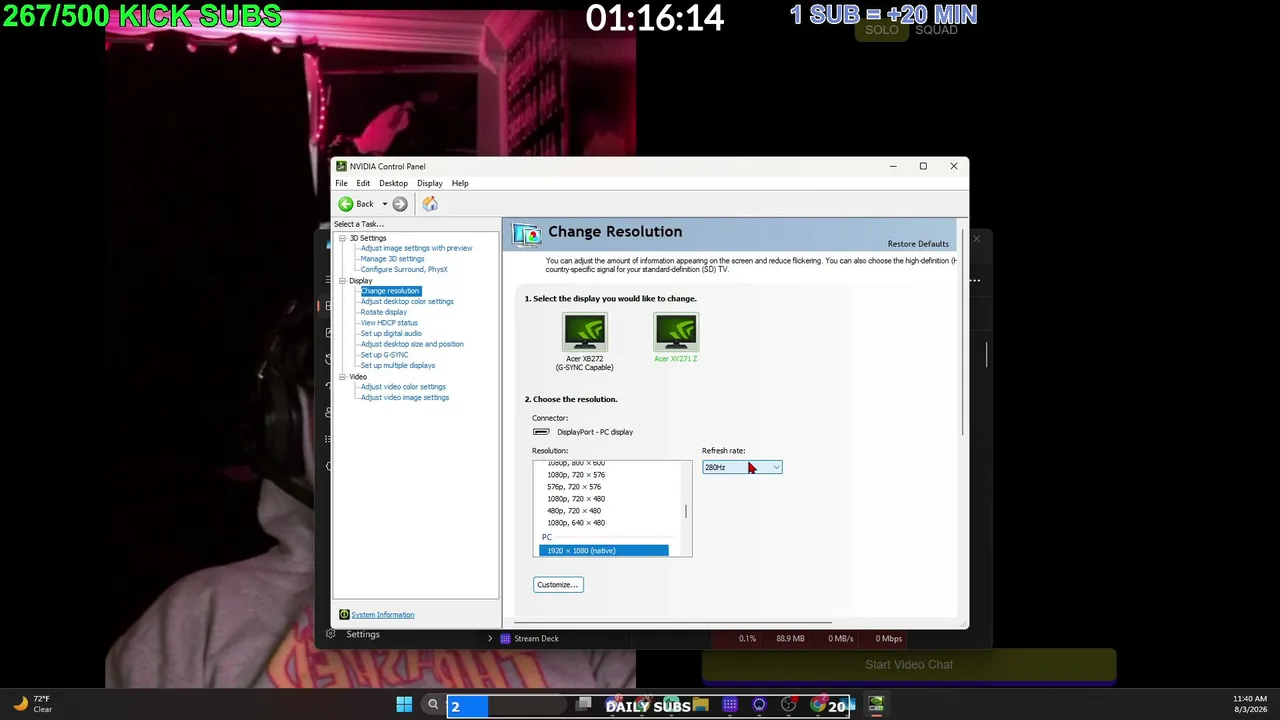Select 1080p, 720 × 576 resolution
Screen dimensions: 1280x720
tap(576, 475)
